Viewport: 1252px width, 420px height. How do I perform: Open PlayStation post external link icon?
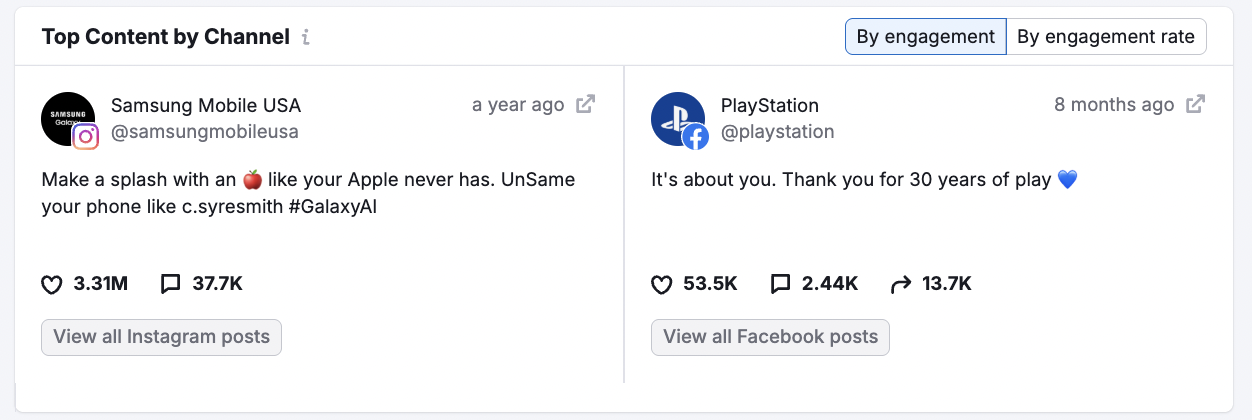click(1195, 104)
